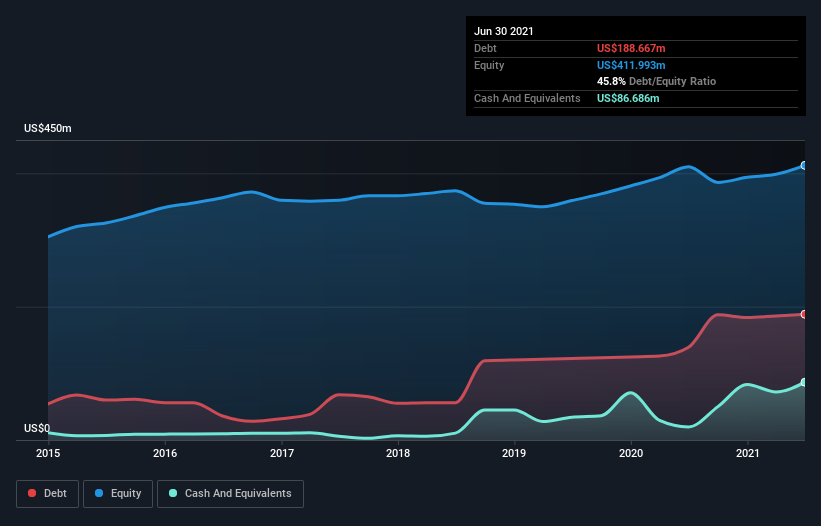Click the 45.8% Debt/Equity Ratio text
Viewport: 821px width, 526px height.
click(x=656, y=81)
